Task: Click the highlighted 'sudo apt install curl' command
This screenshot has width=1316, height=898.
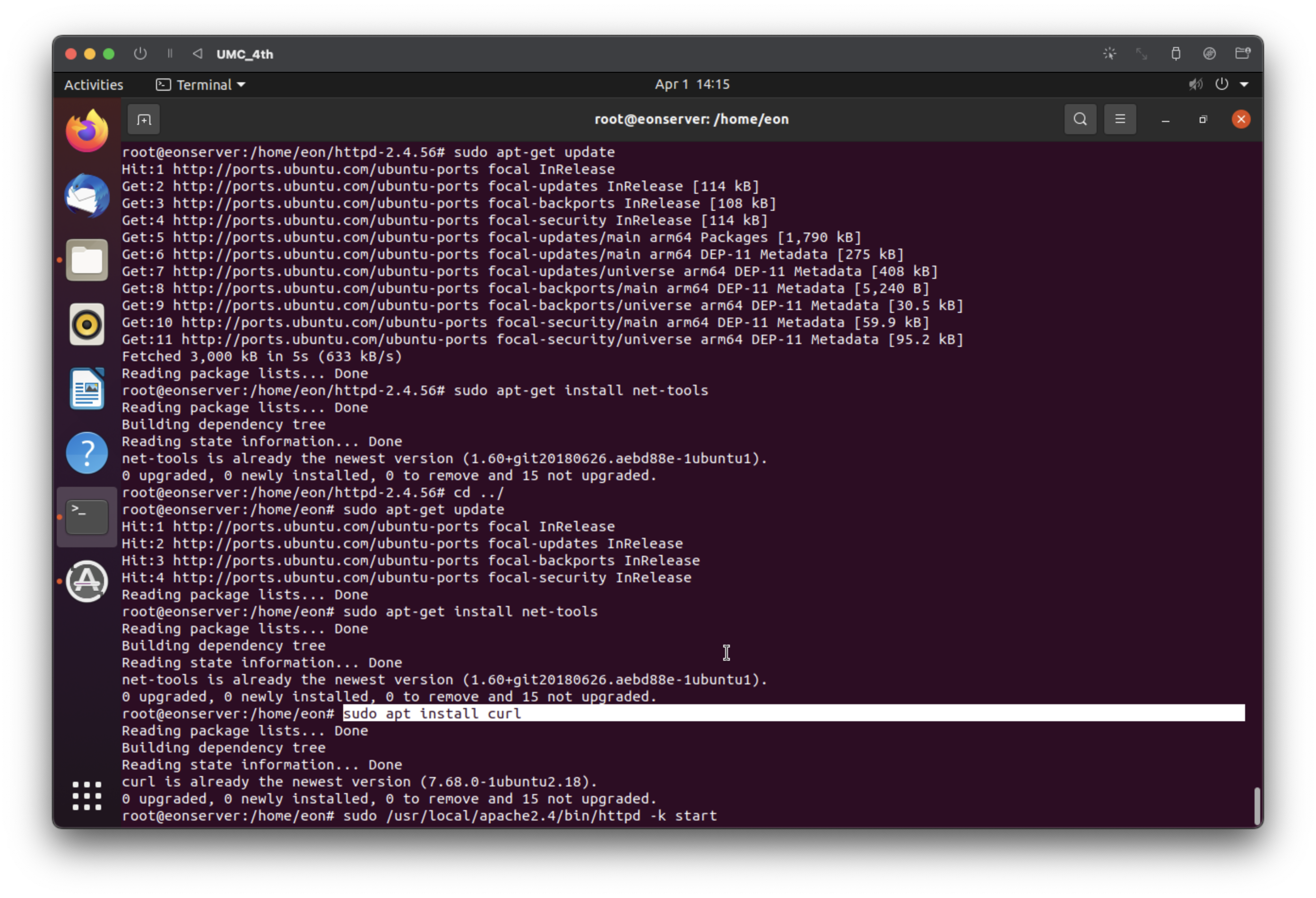Action: click(432, 713)
